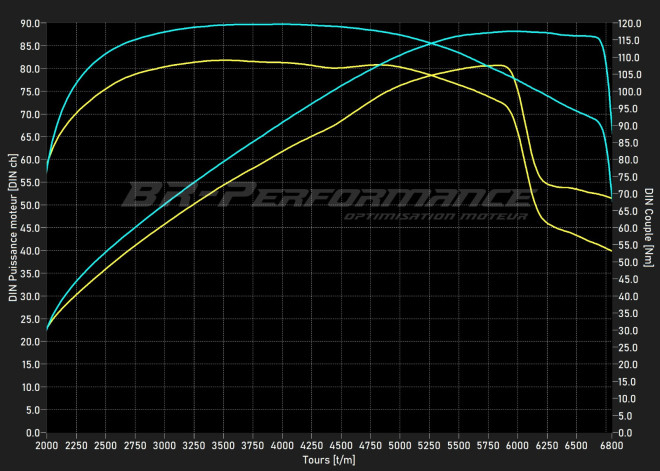Select 100.0 on the right torque axis
Image resolution: width=660 pixels, height=471 pixels.
point(628,92)
